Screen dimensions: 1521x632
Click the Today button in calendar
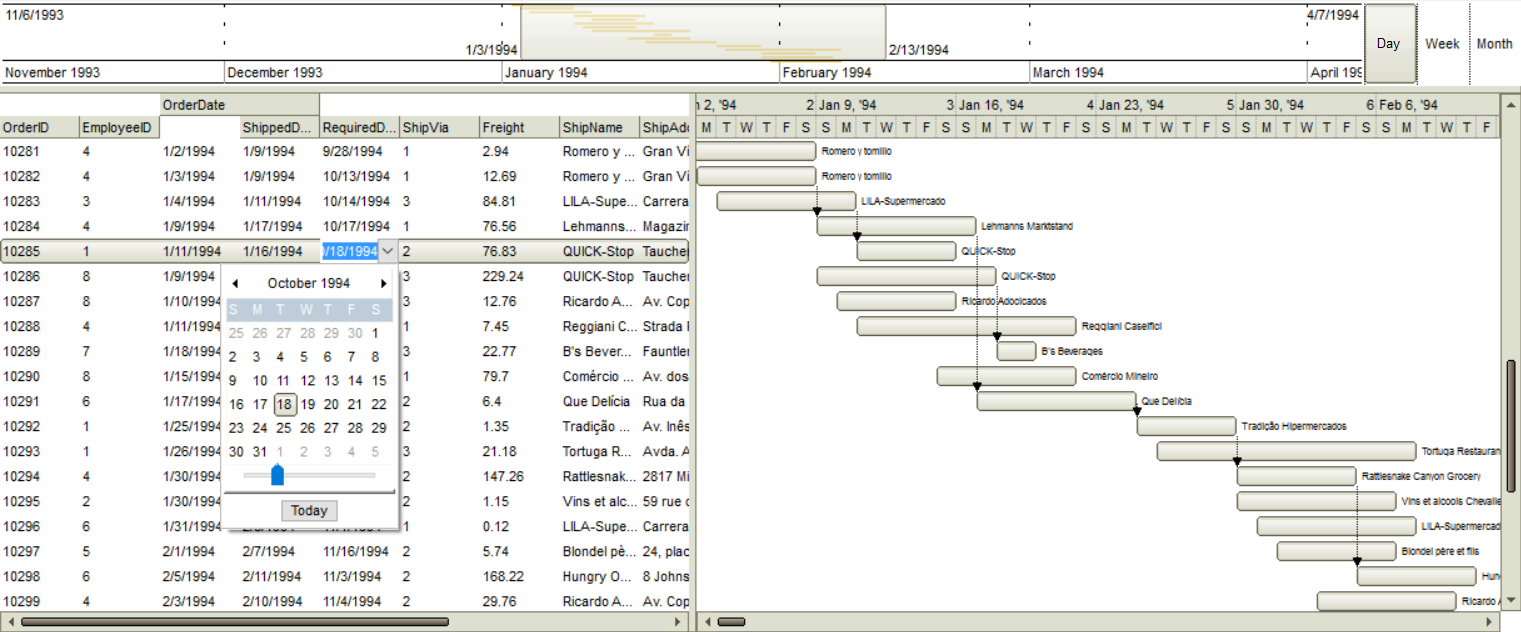point(309,511)
